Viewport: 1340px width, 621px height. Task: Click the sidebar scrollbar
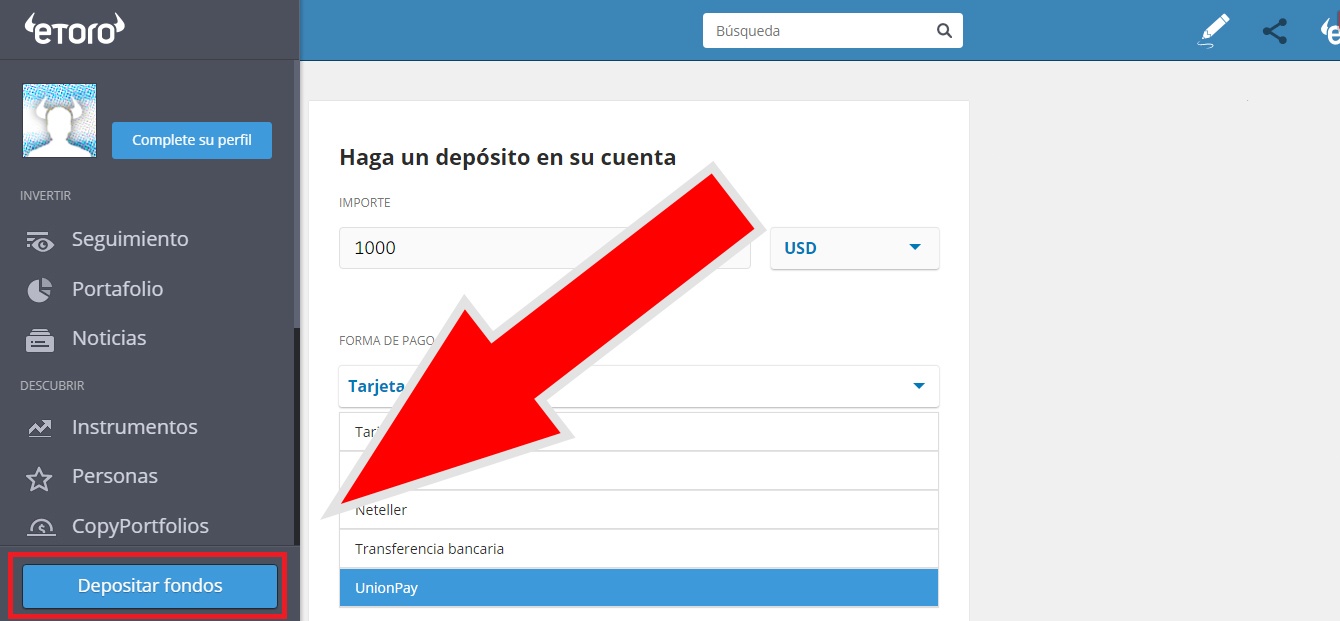coord(296,436)
